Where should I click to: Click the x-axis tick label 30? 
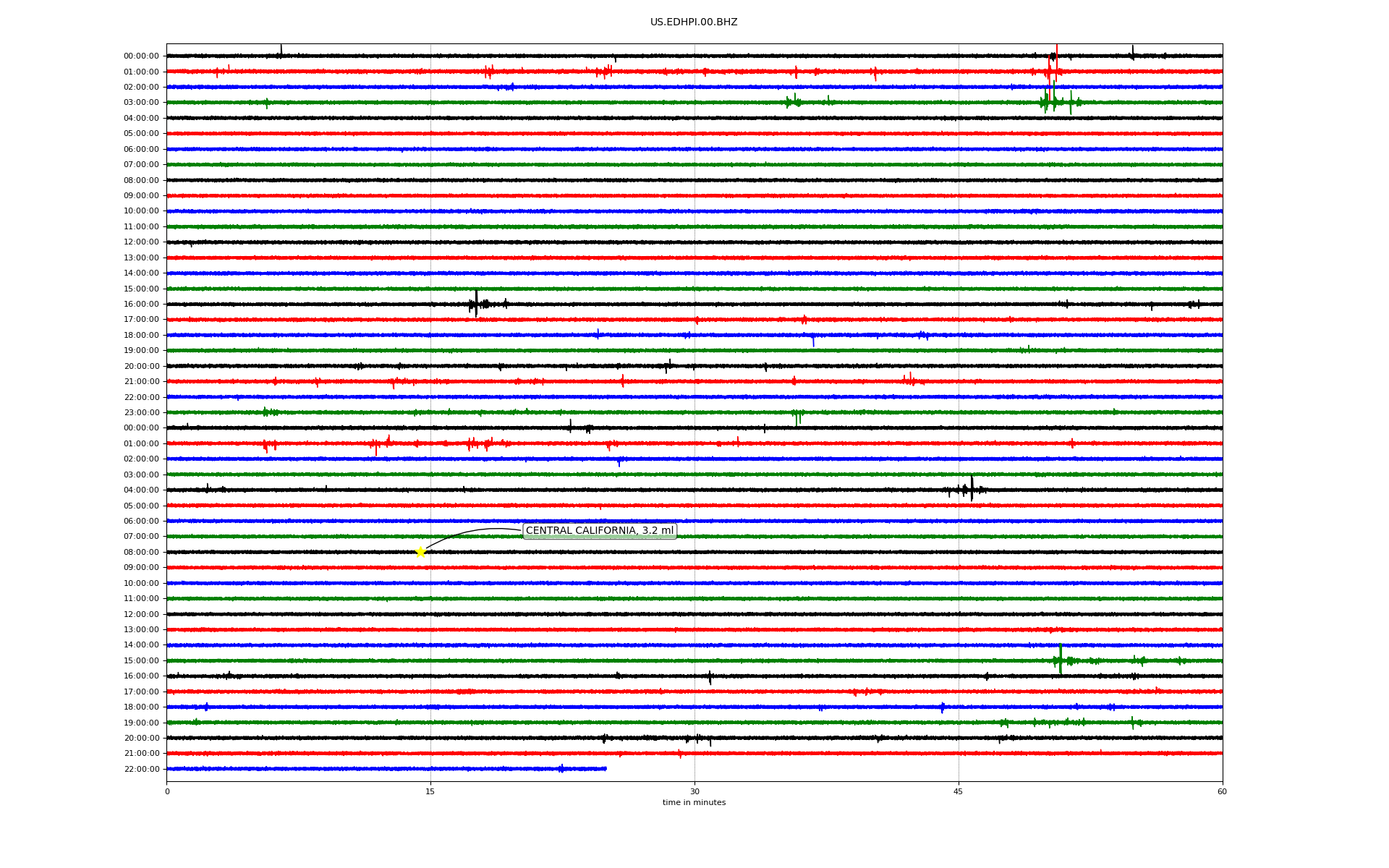point(694,791)
